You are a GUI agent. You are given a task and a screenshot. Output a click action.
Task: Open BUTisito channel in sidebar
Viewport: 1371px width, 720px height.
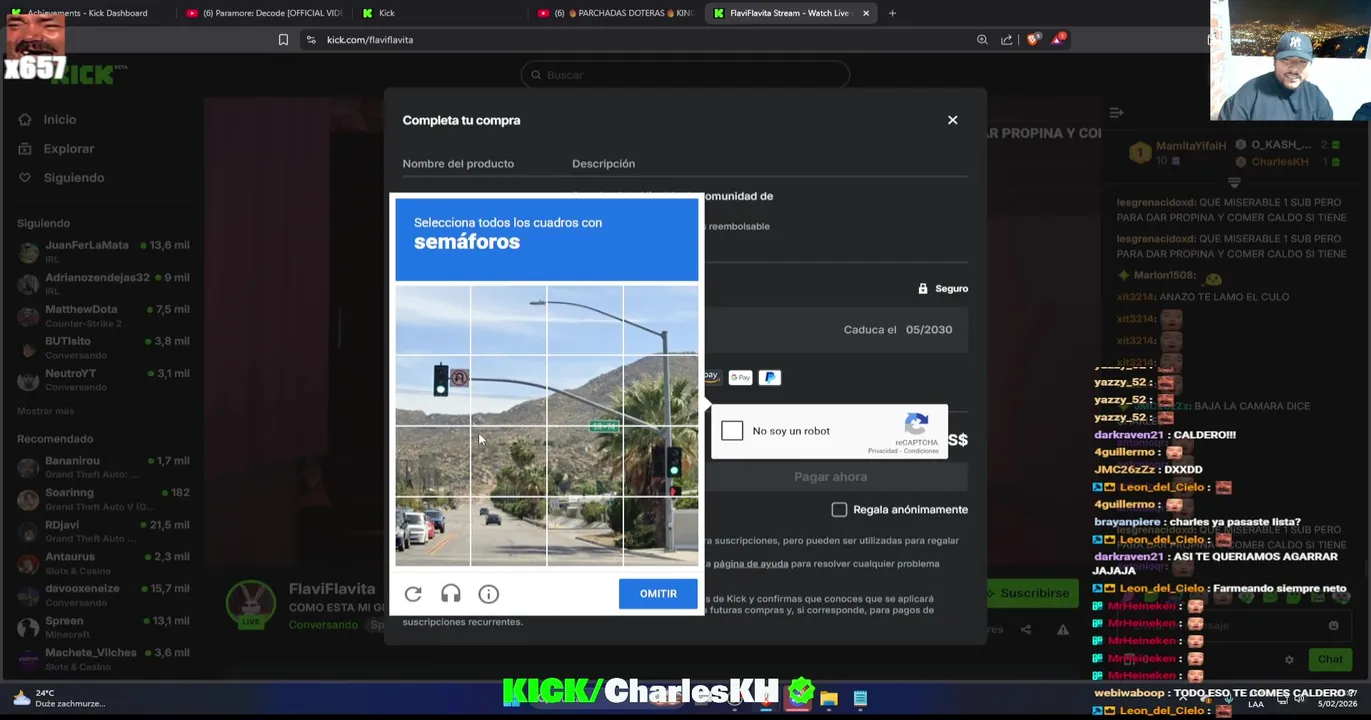(103, 347)
